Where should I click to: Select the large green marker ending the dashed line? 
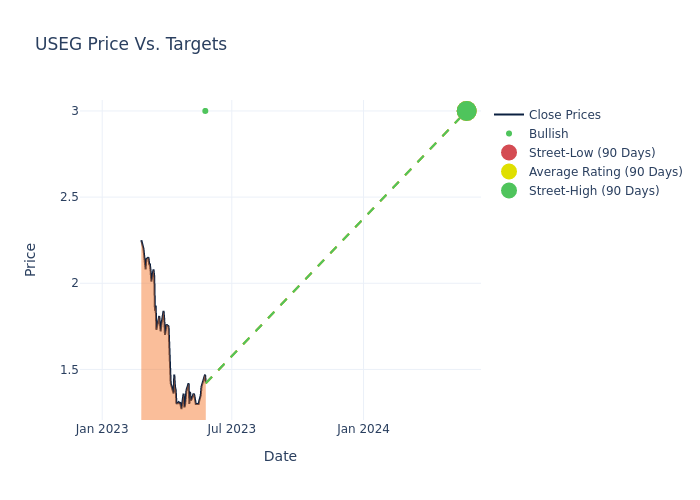pos(466,111)
